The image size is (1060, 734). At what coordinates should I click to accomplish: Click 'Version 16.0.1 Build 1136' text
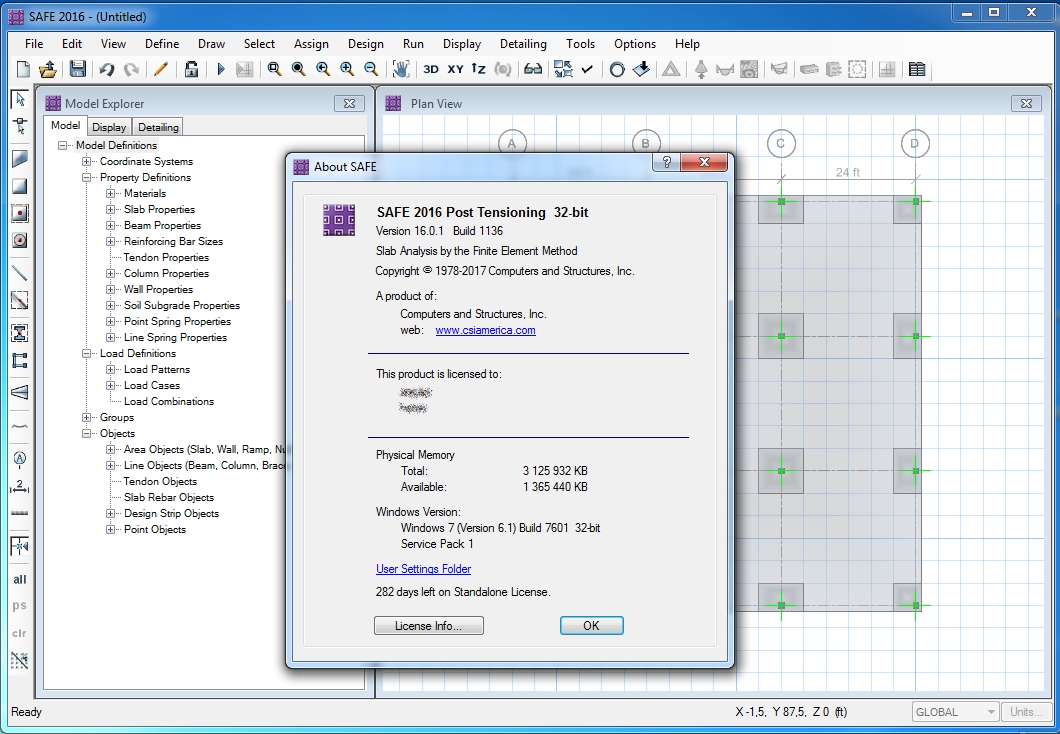[x=439, y=231]
